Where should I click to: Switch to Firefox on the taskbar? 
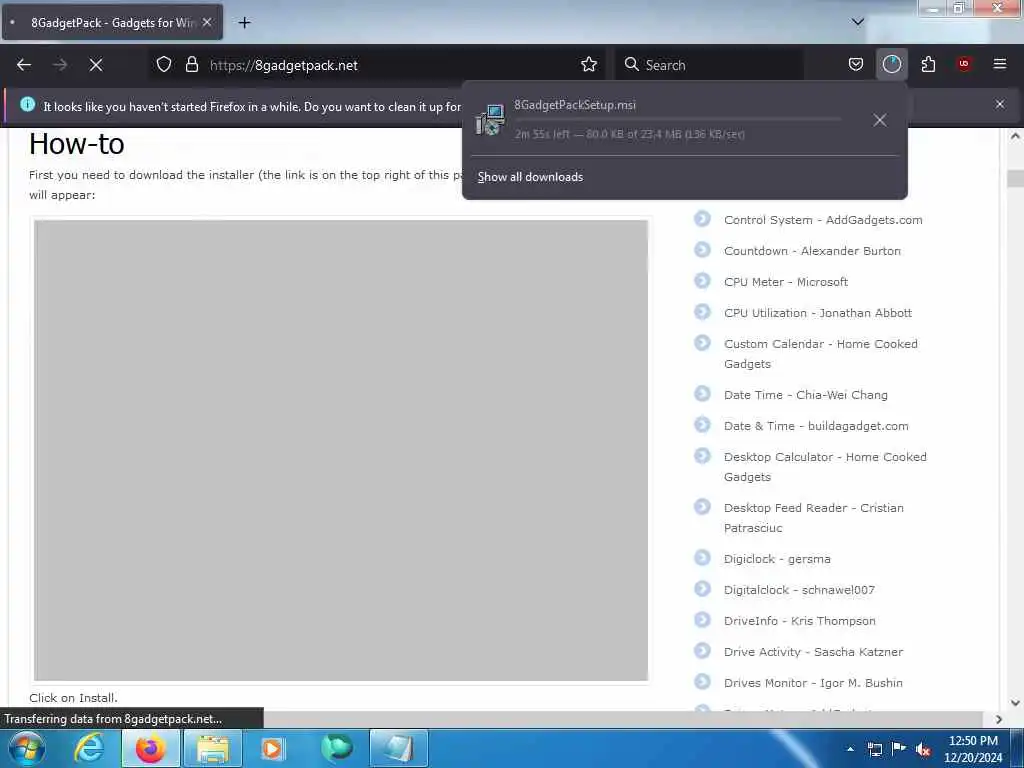click(151, 748)
